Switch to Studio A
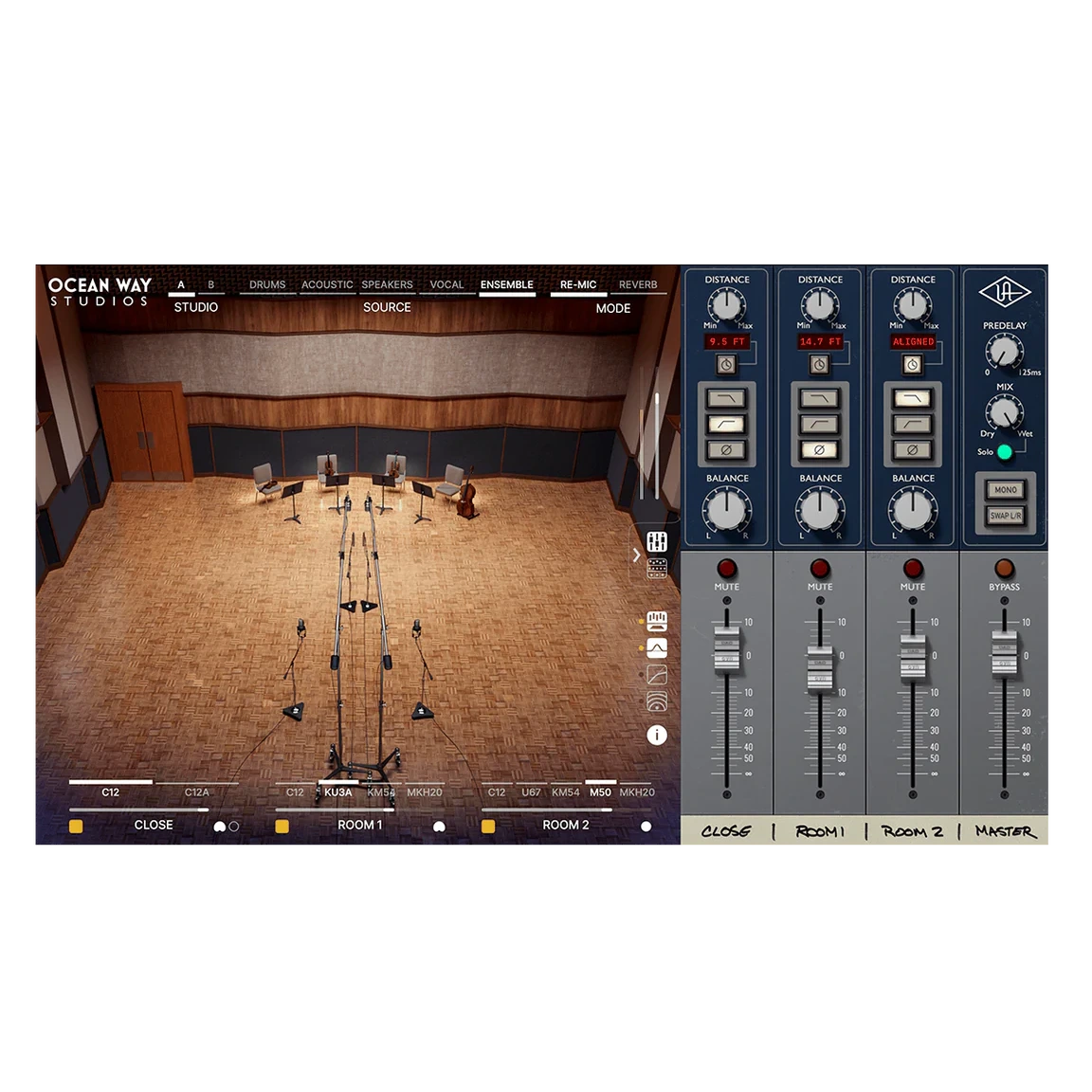Image resolution: width=1092 pixels, height=1092 pixels. click(181, 284)
